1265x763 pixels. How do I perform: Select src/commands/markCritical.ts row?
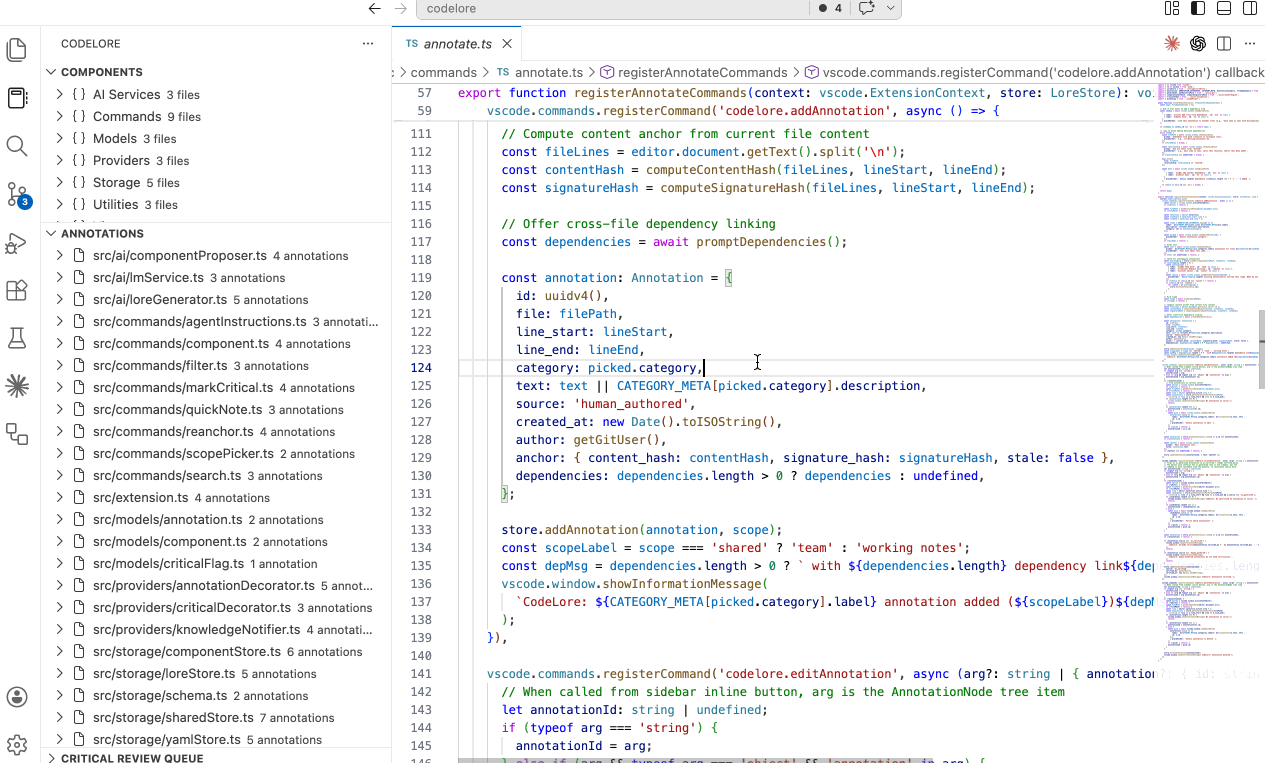pos(216,387)
